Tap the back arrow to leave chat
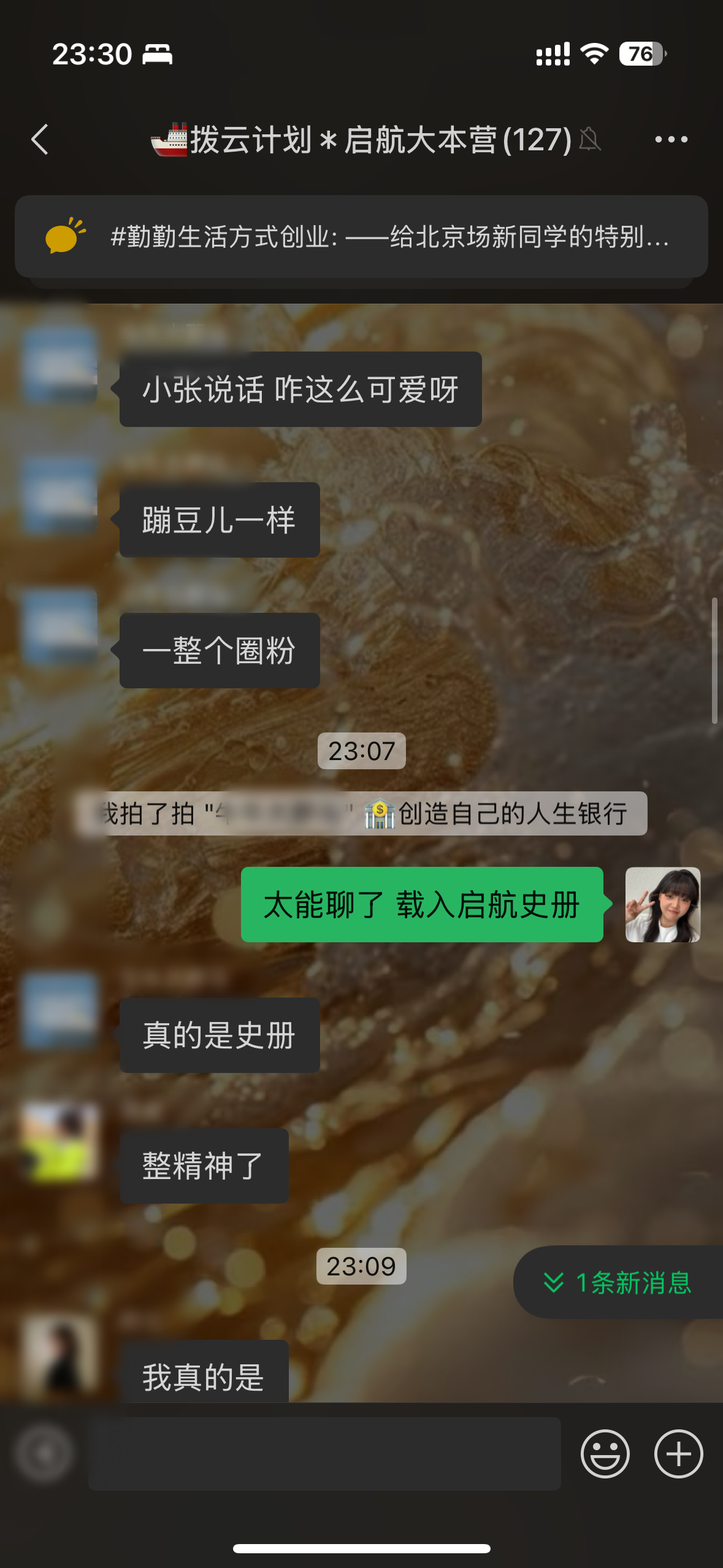Image resolution: width=723 pixels, height=1568 pixels. (40, 139)
